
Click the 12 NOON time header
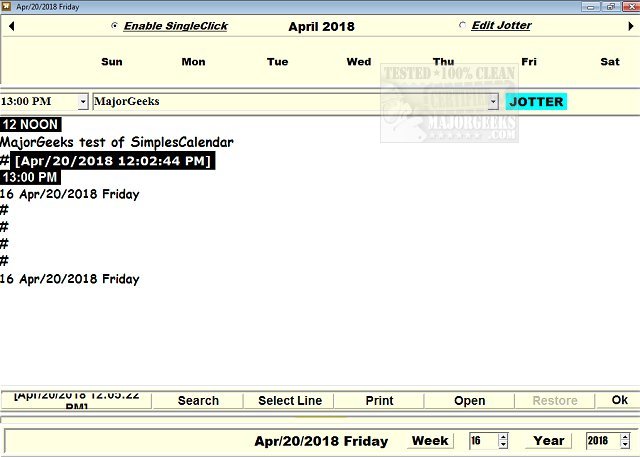(x=31, y=124)
